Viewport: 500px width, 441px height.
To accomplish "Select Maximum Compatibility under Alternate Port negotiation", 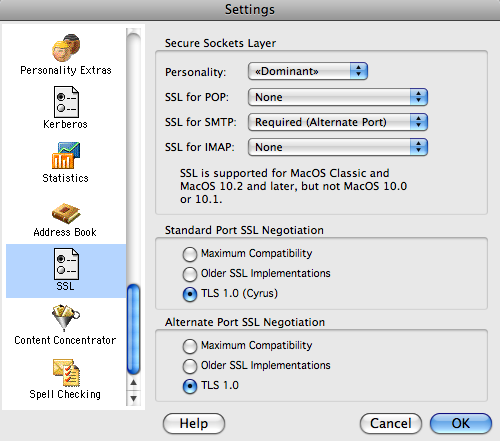I will (x=190, y=346).
